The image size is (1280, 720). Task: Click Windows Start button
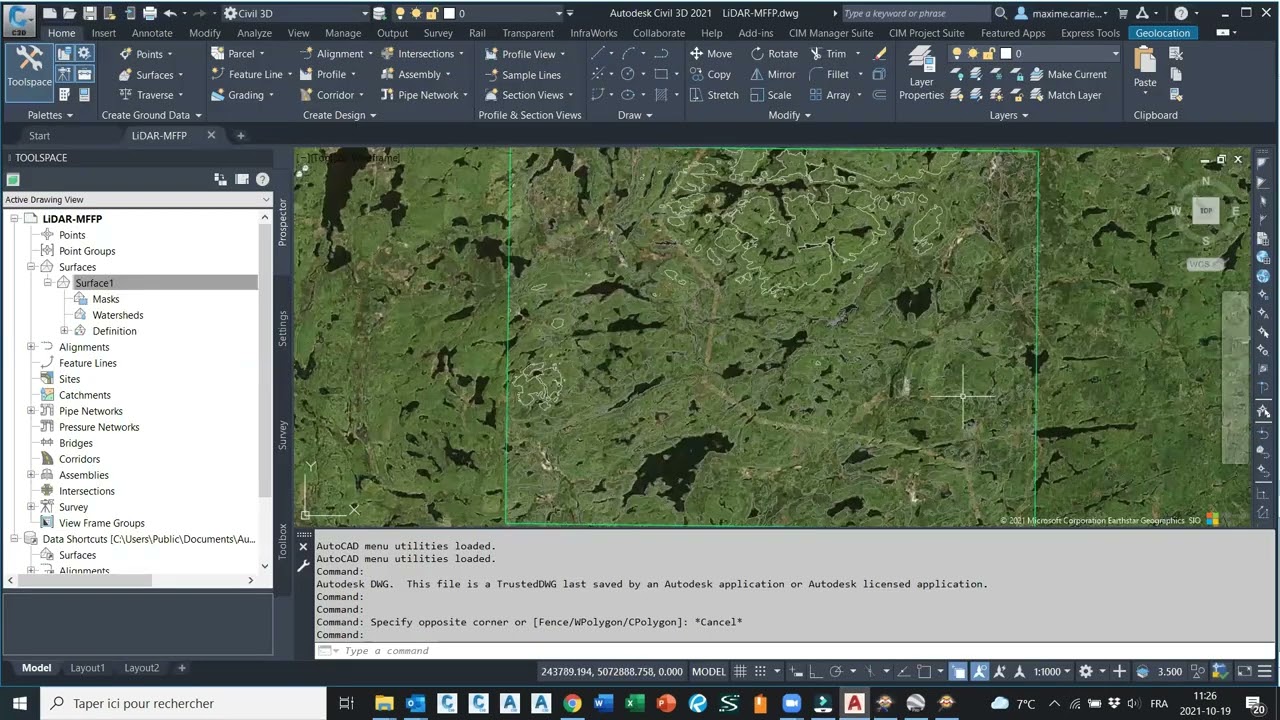19,703
